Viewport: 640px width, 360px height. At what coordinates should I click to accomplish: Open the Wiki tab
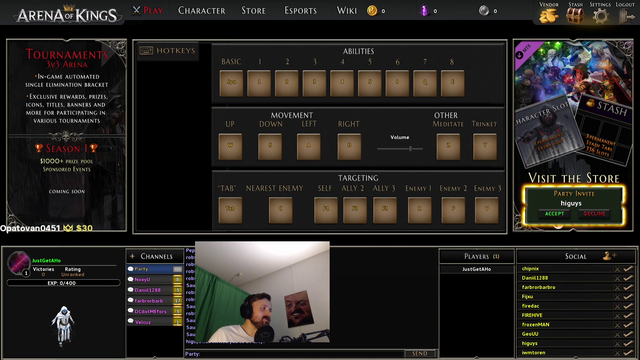[x=347, y=10]
